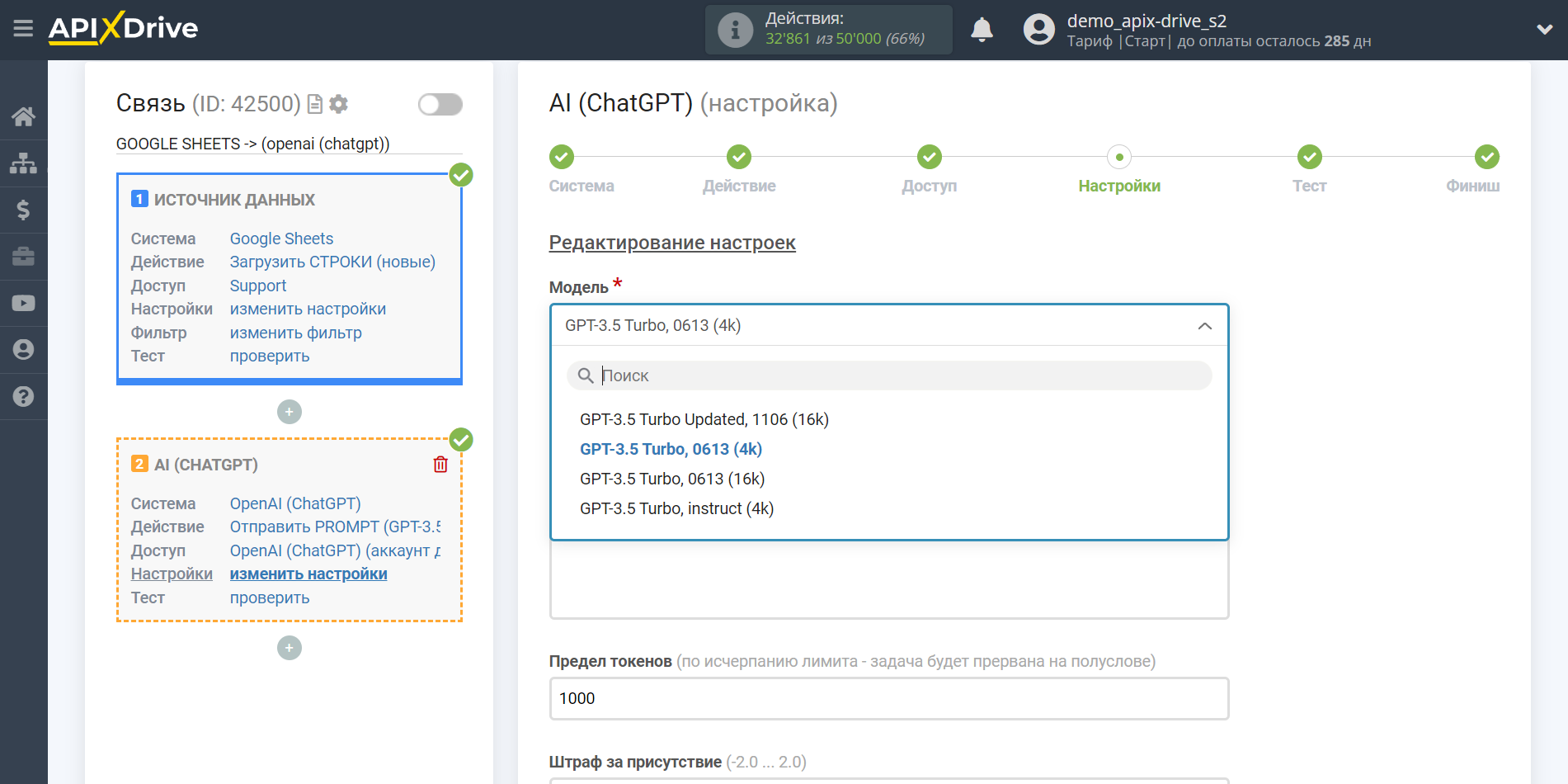The image size is (1568, 784).
Task: Click source изменить настройки link
Action: coord(308,309)
